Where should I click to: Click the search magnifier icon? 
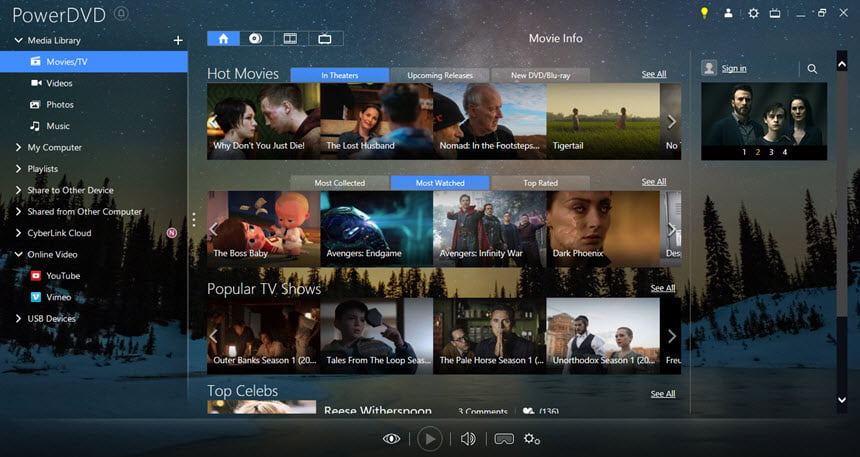tap(812, 69)
